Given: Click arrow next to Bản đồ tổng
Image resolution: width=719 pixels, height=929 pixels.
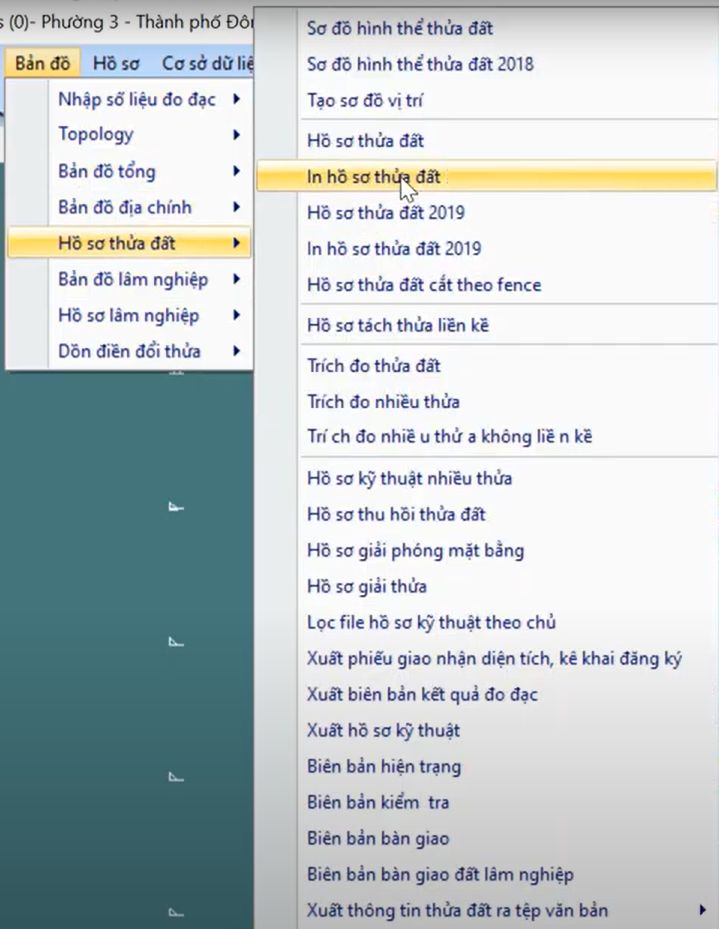Looking at the screenshot, I should (x=236, y=171).
